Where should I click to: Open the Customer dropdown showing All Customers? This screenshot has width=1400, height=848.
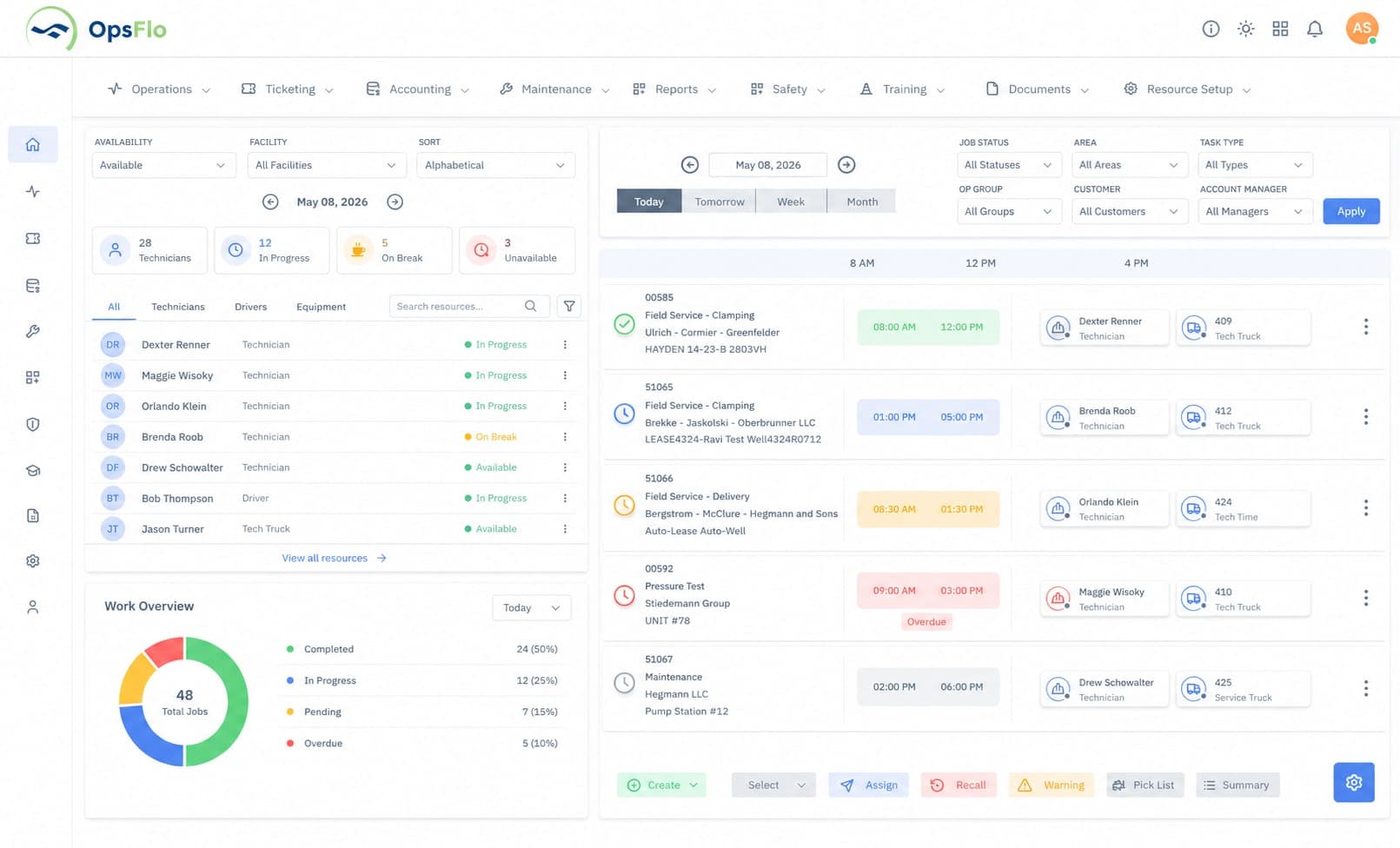coord(1130,211)
